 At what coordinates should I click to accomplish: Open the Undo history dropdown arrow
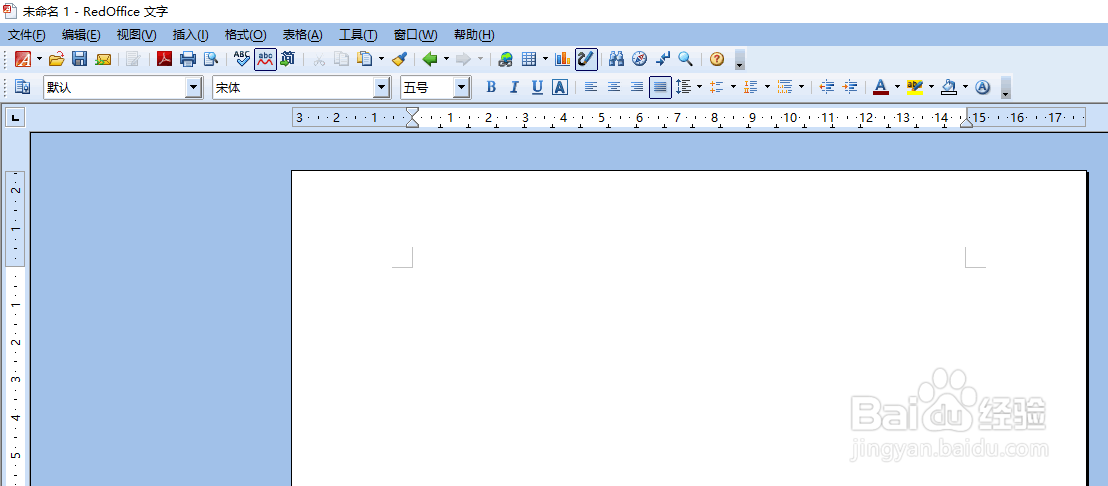[x=447, y=59]
